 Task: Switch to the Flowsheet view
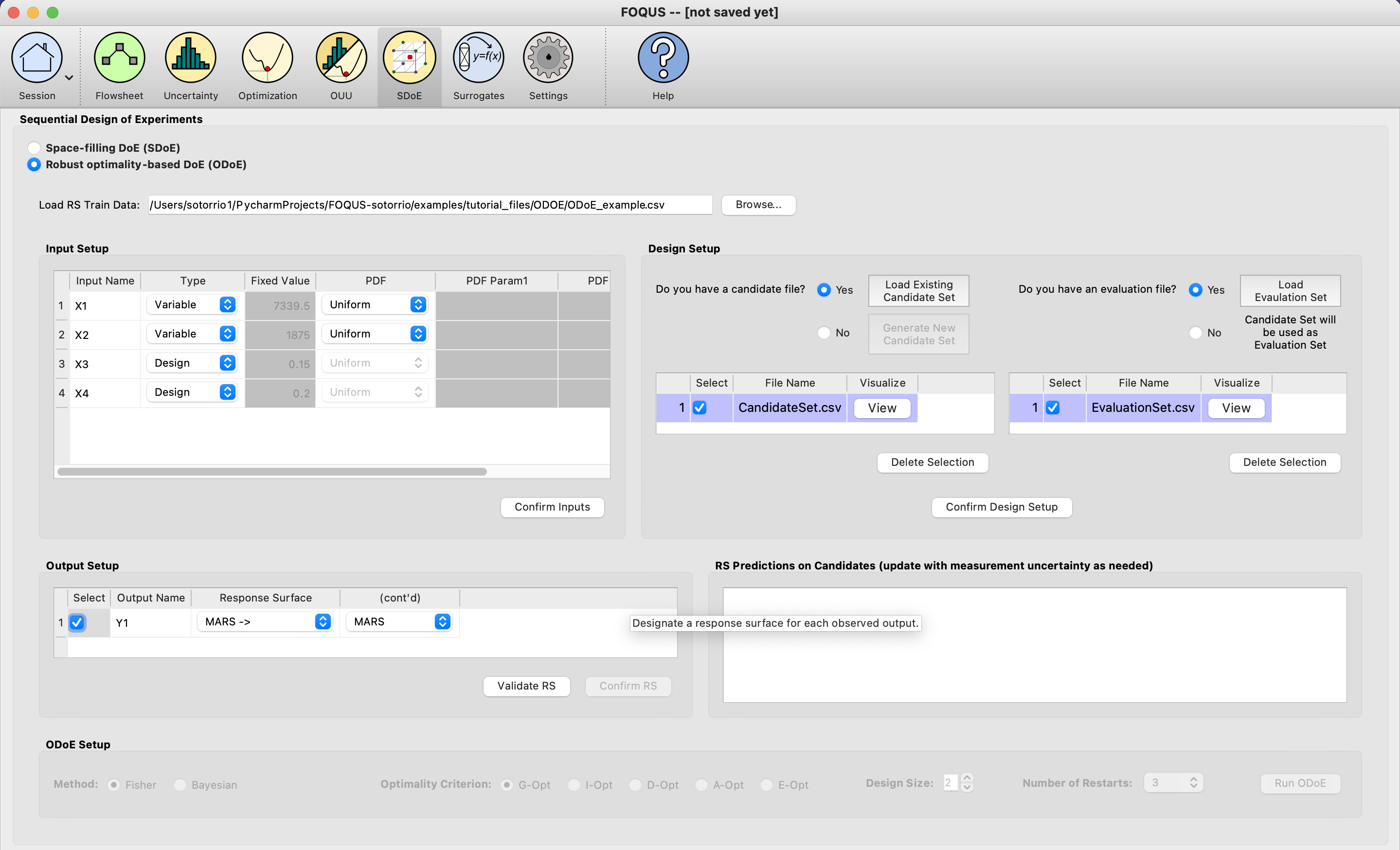(x=119, y=66)
